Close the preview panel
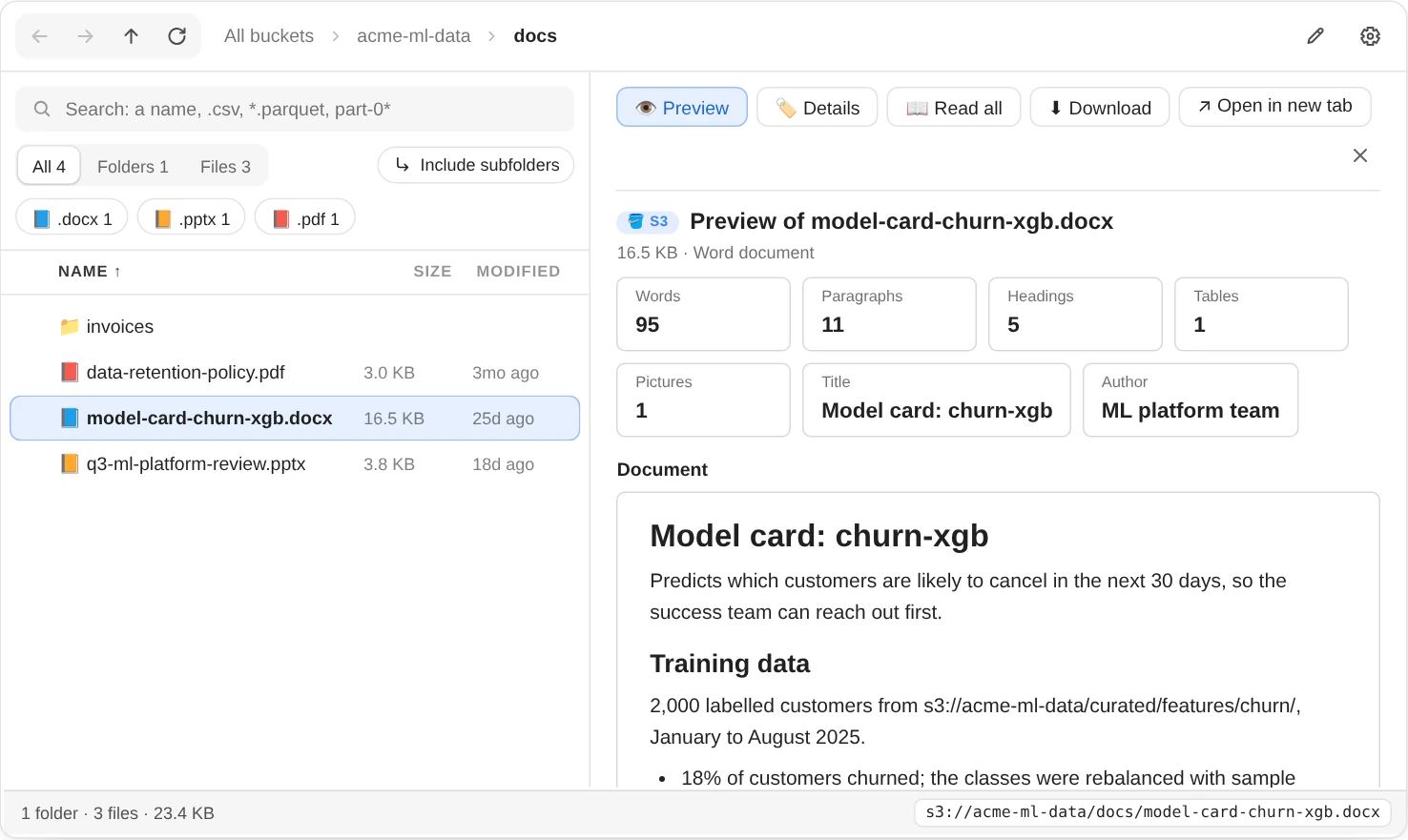The height and width of the screenshot is (840, 1408). click(x=1360, y=155)
